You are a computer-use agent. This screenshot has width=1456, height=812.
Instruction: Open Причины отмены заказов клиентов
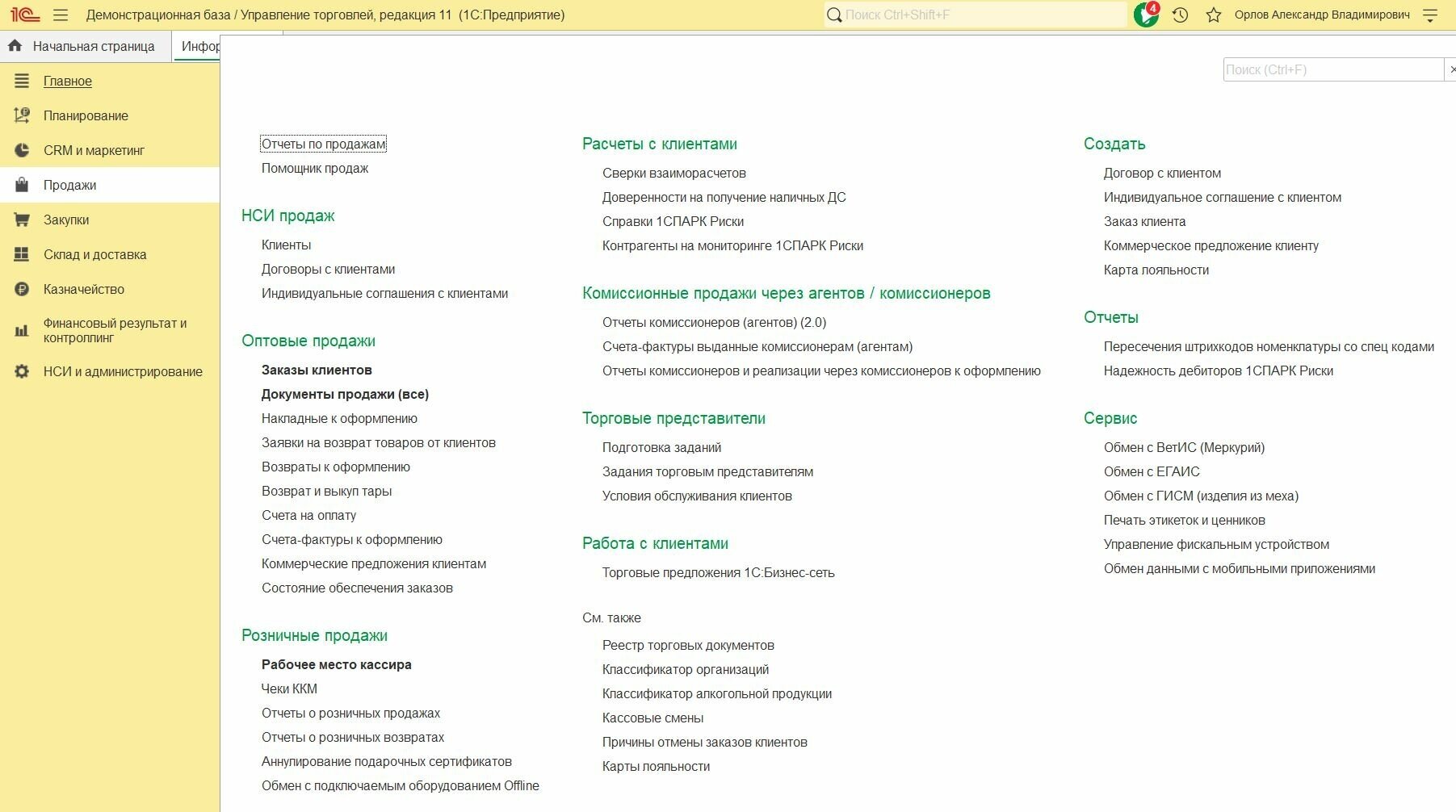click(705, 742)
